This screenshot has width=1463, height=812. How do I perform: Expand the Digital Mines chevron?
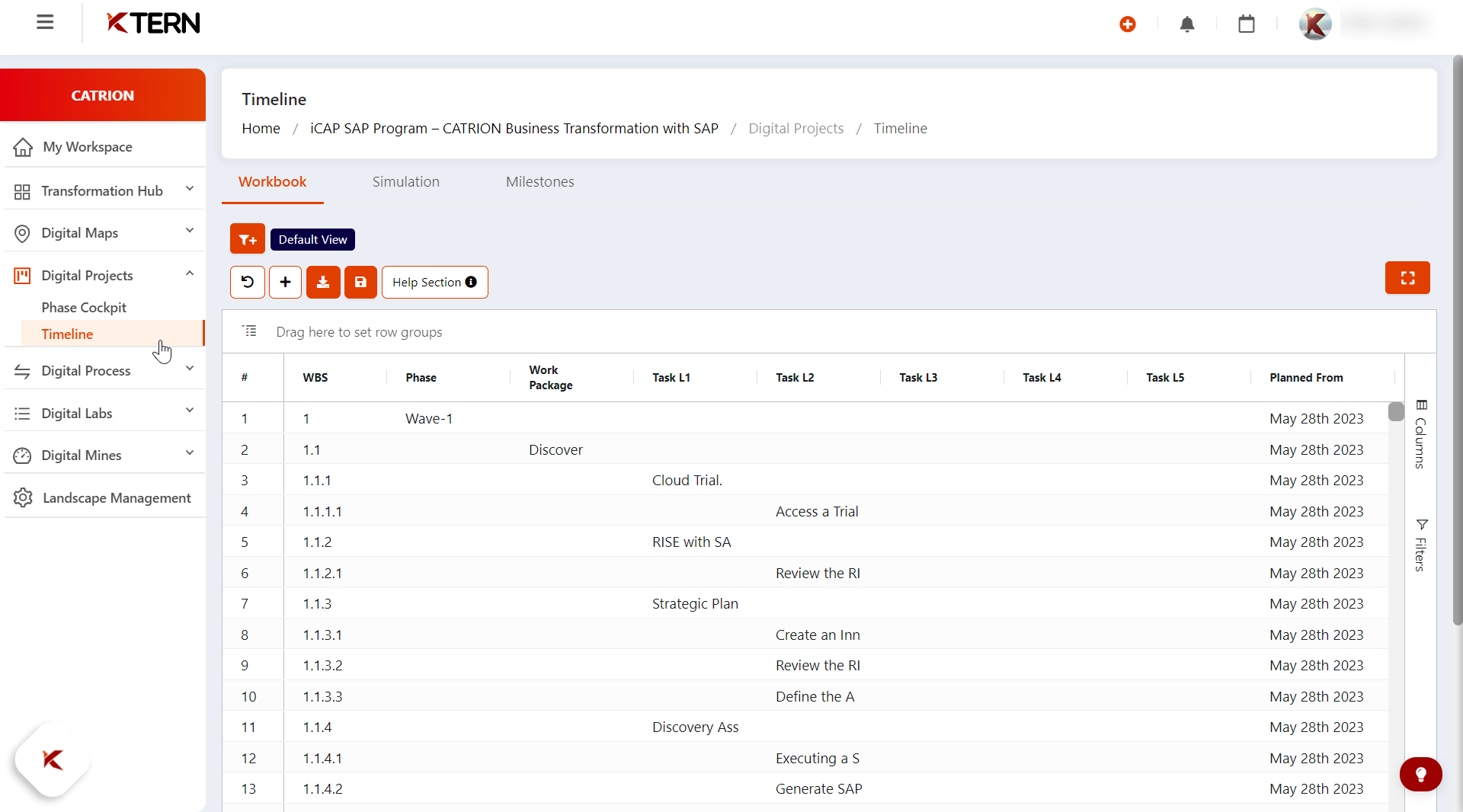point(190,453)
